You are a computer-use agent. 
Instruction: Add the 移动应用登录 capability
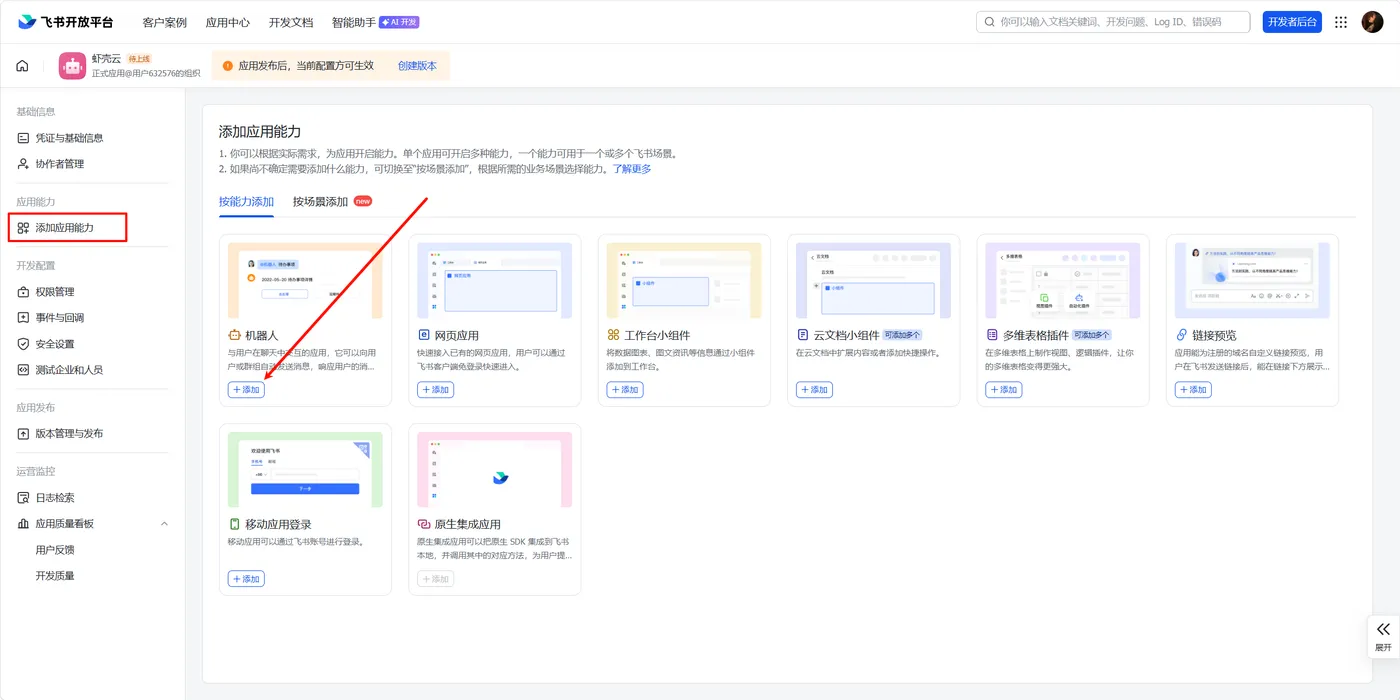(246, 579)
